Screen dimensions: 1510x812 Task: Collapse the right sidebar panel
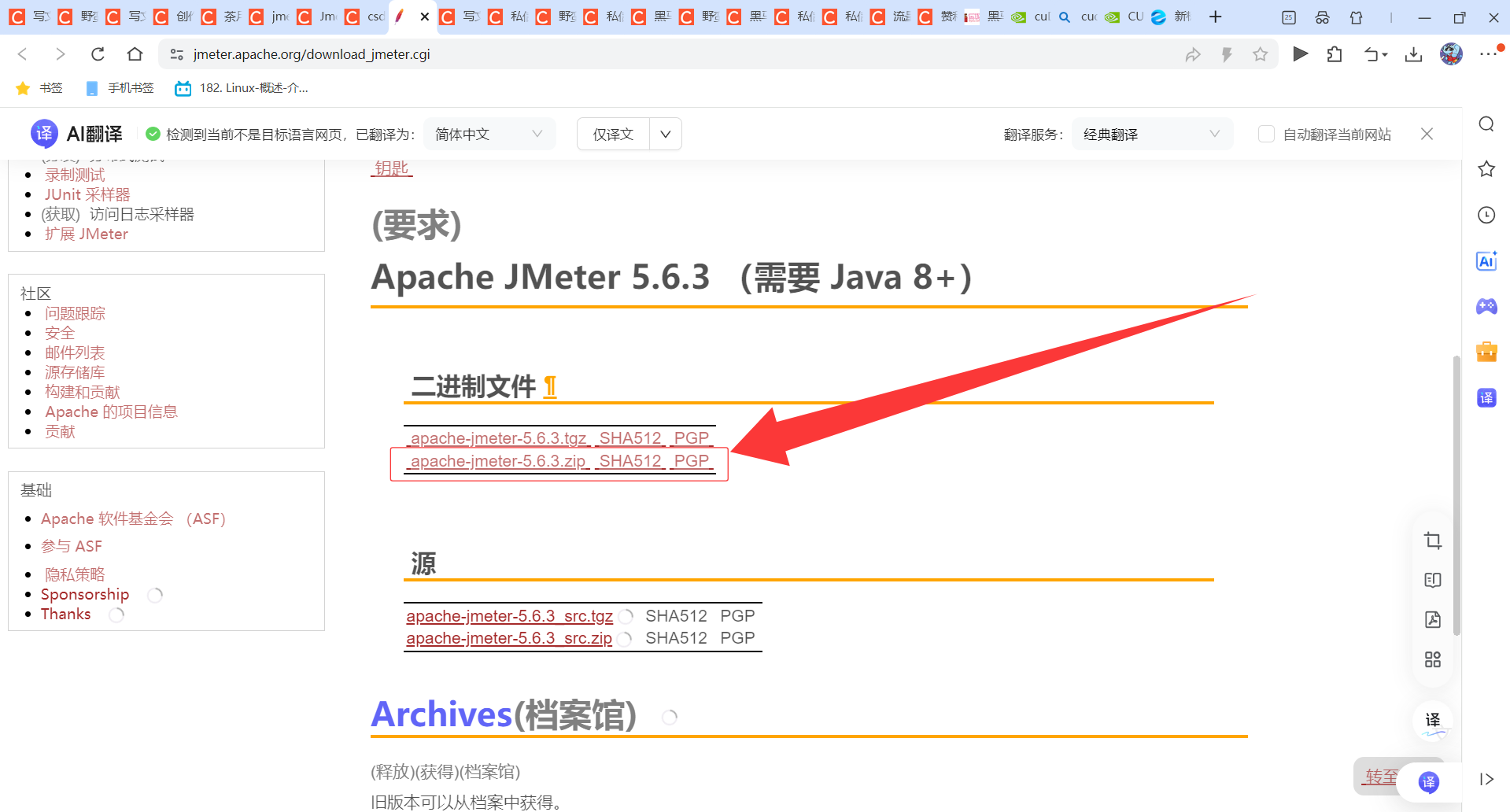point(1486,779)
